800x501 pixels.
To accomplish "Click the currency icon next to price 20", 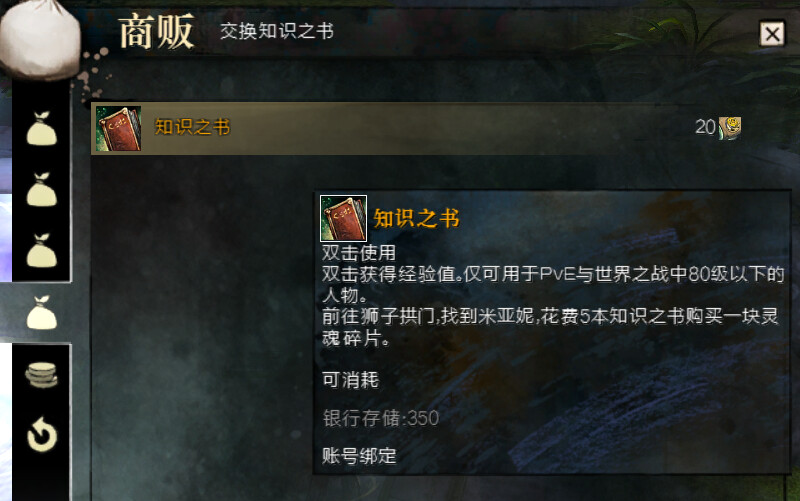I will (730, 128).
